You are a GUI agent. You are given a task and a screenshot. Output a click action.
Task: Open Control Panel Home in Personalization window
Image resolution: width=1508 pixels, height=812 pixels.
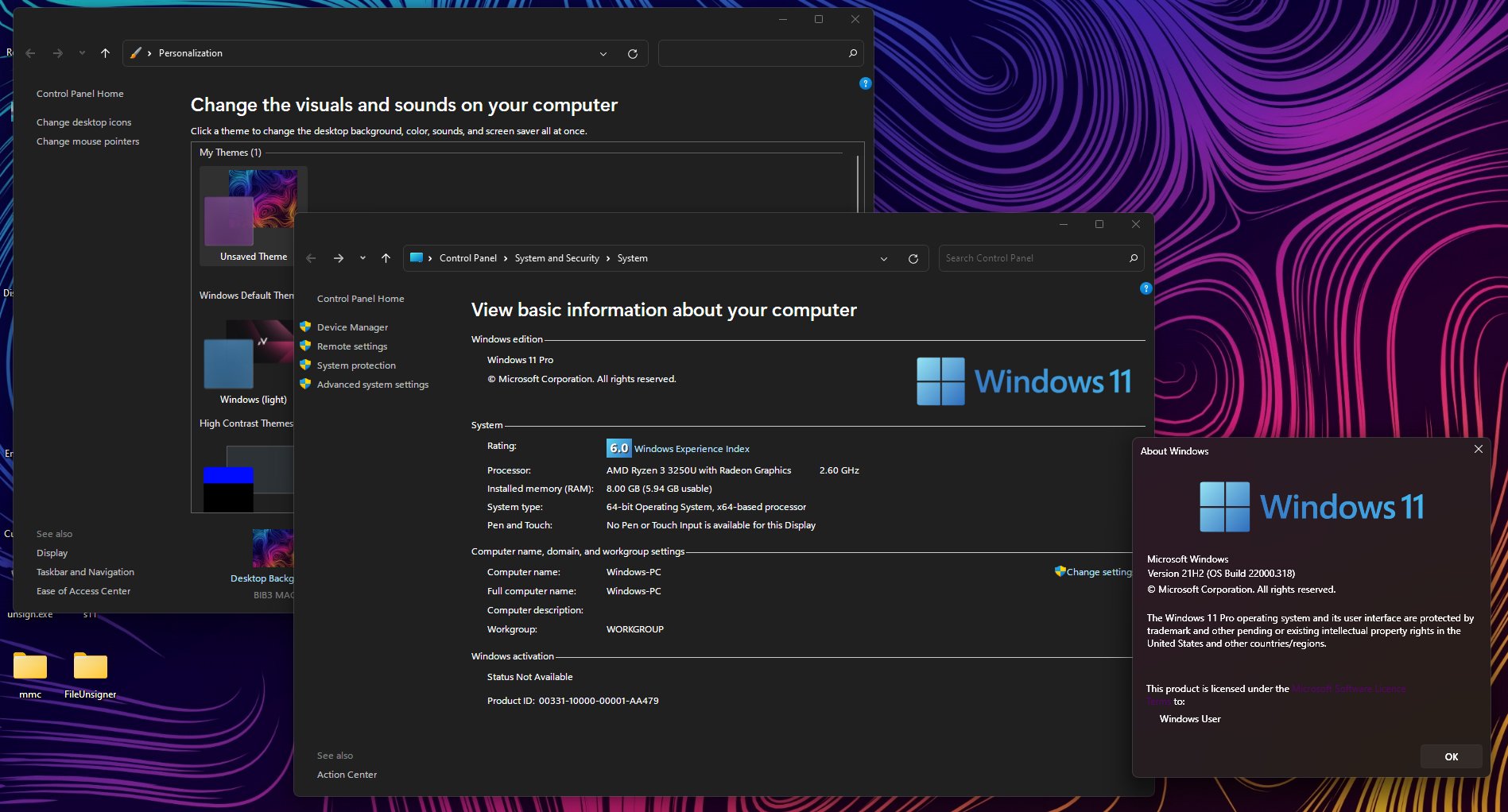pyautogui.click(x=79, y=94)
